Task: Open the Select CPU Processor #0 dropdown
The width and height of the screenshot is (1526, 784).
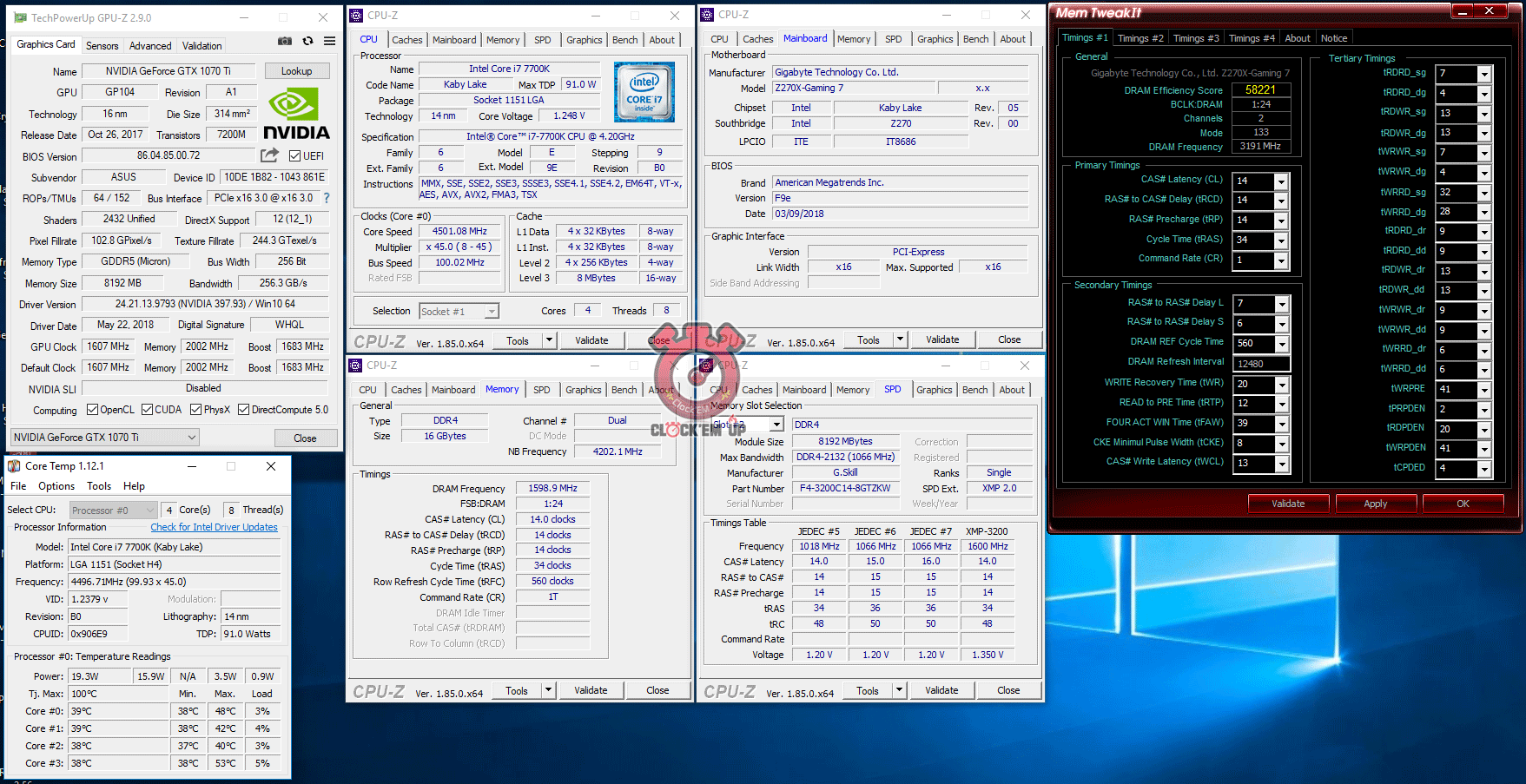Action: (113, 511)
